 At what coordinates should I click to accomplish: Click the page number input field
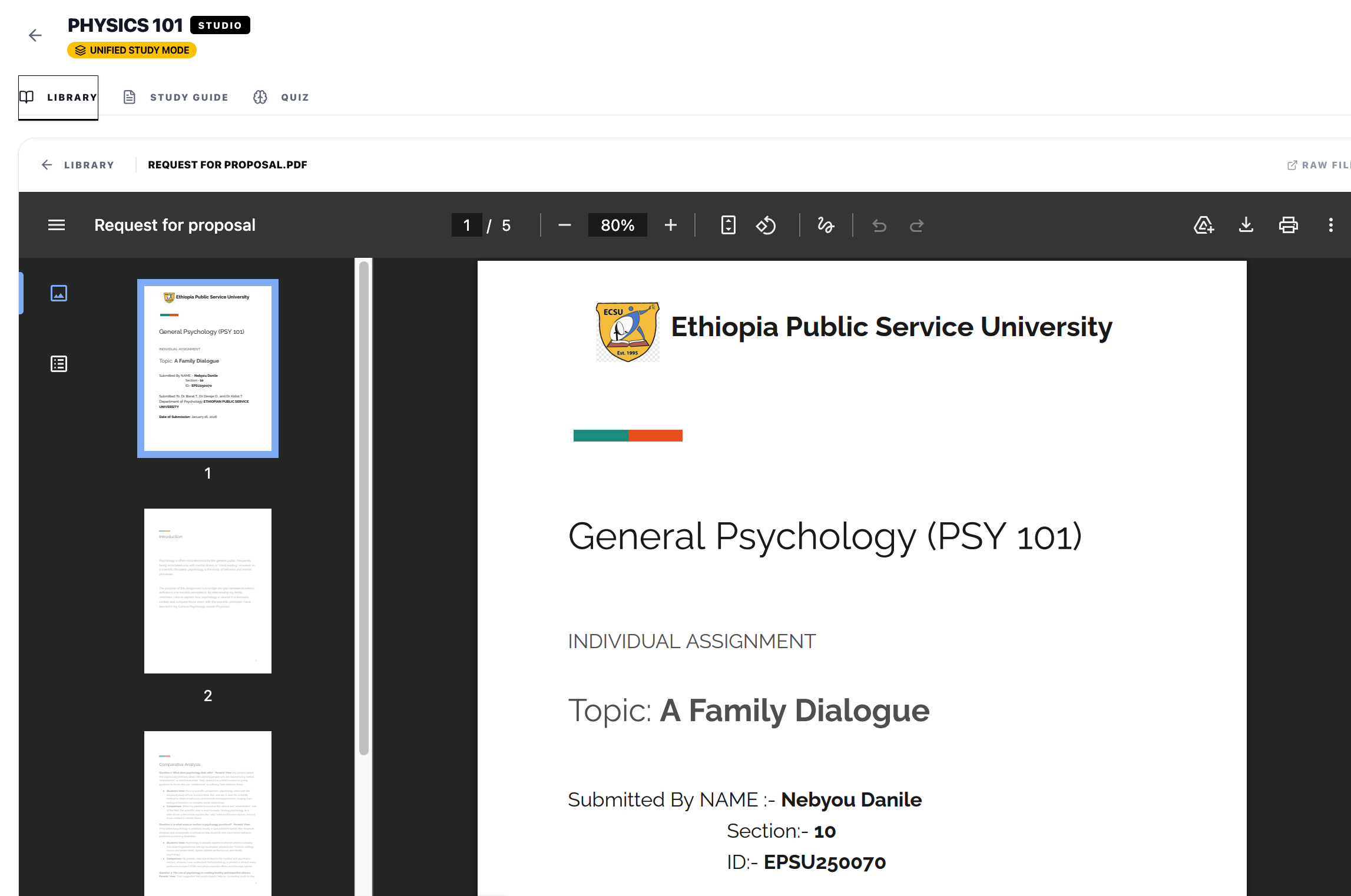coord(466,225)
